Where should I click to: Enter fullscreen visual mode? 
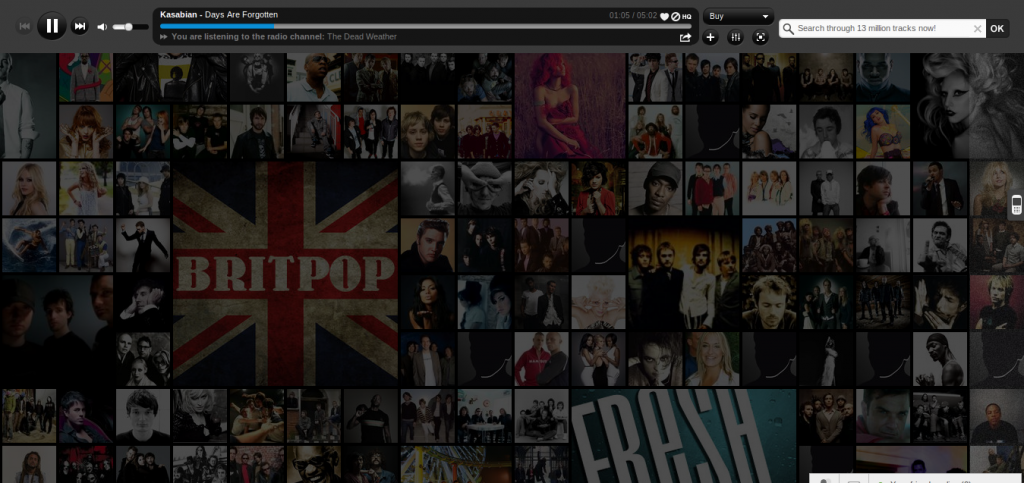[760, 38]
